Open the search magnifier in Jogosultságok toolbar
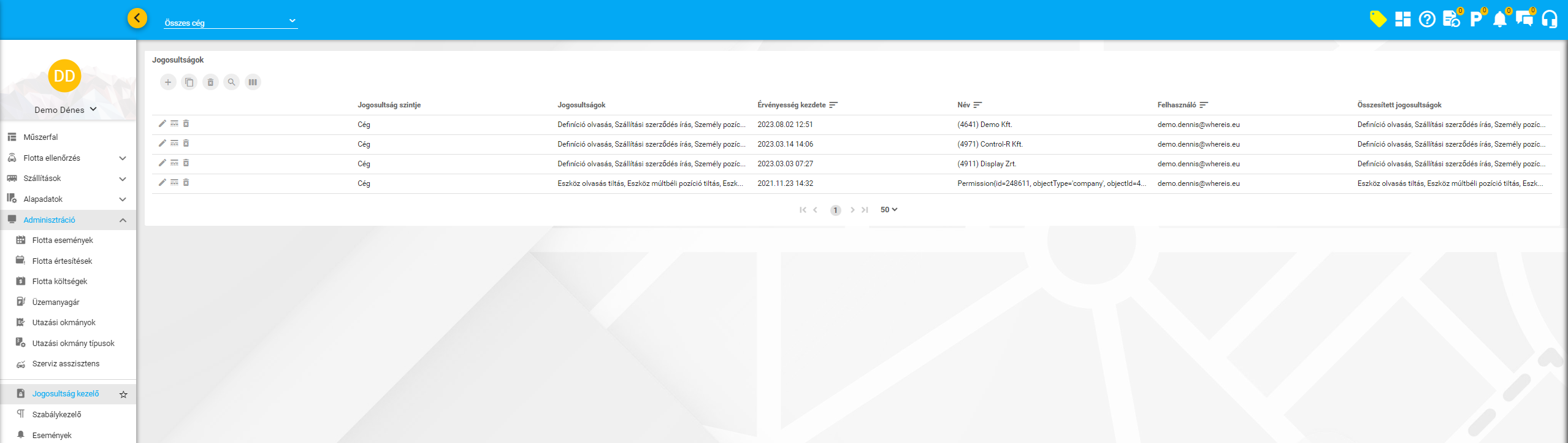Screen dimensions: 1568x443 231,82
